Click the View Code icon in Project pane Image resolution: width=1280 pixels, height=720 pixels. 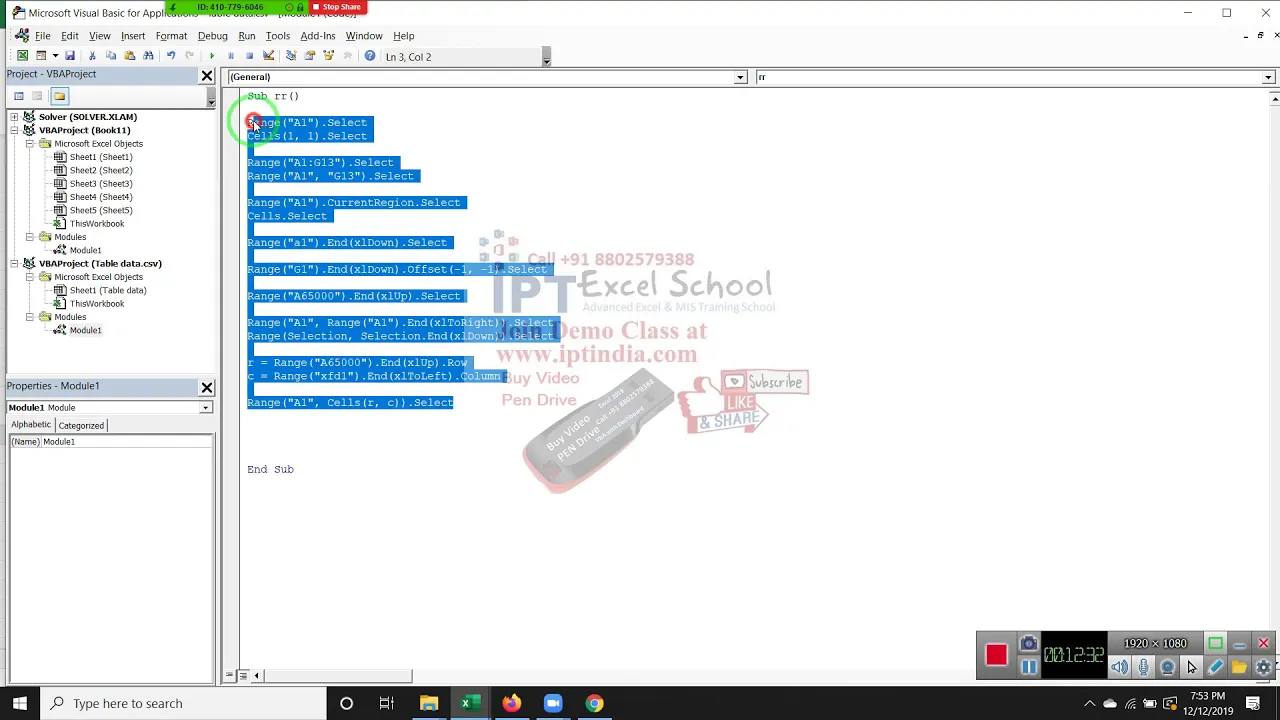(x=18, y=96)
